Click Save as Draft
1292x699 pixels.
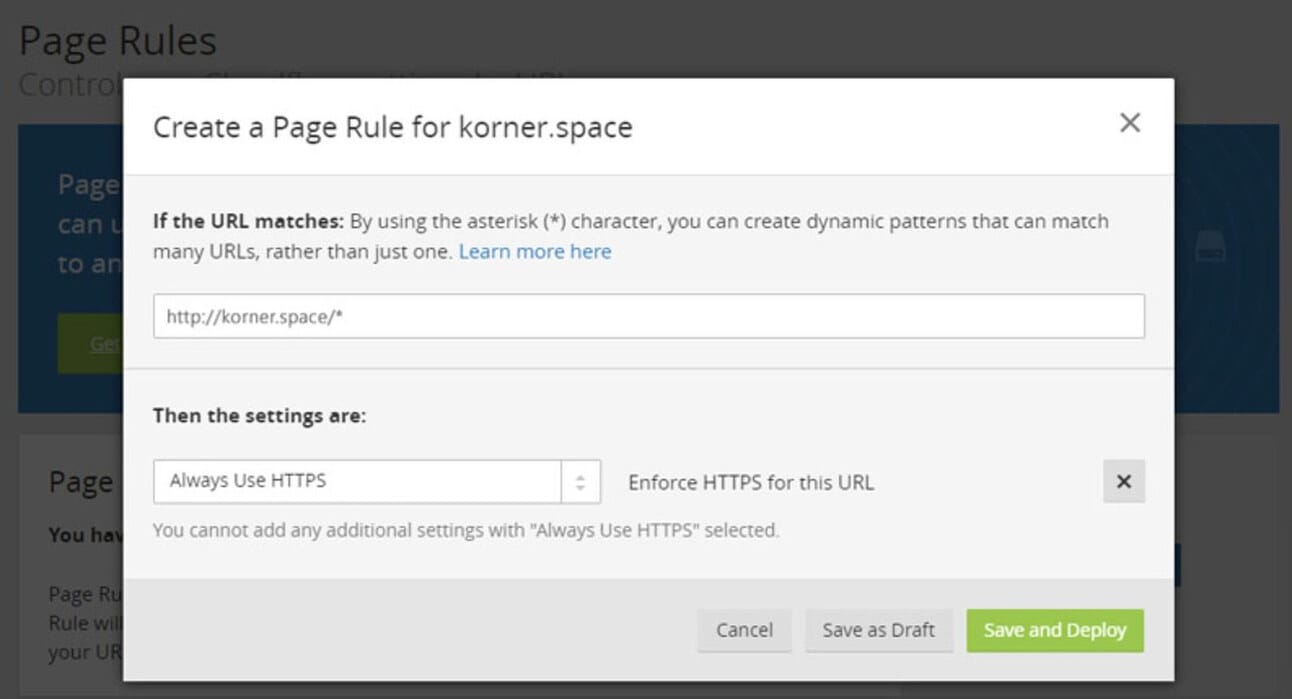tap(878, 630)
